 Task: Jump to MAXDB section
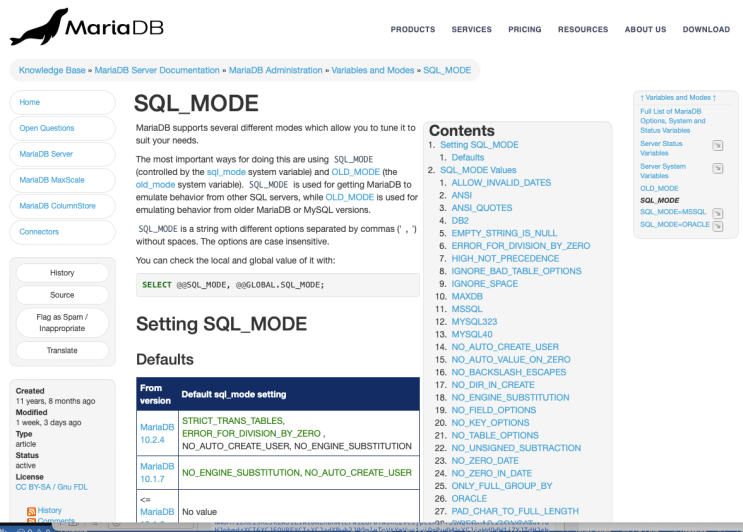(467, 297)
